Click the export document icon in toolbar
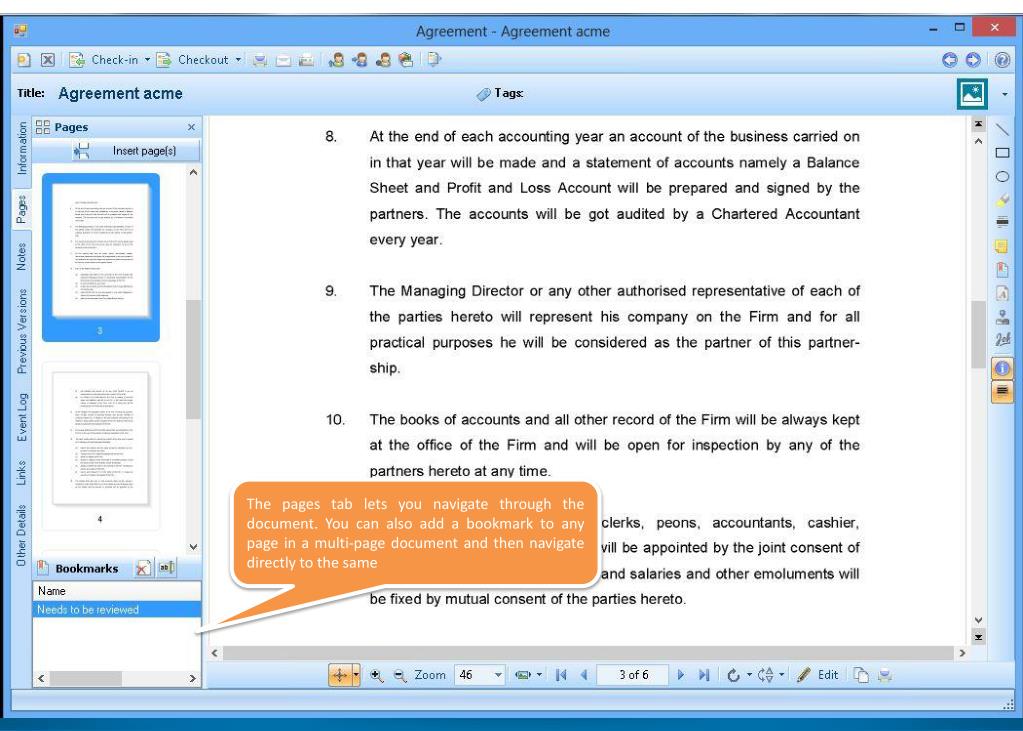The image size is (1023, 731). pos(434,60)
